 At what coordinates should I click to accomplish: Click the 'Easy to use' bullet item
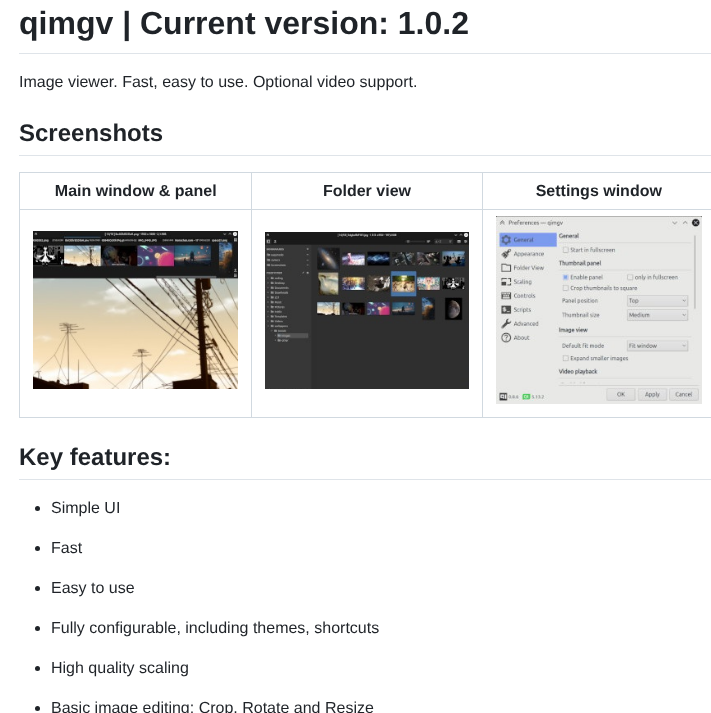[93, 588]
